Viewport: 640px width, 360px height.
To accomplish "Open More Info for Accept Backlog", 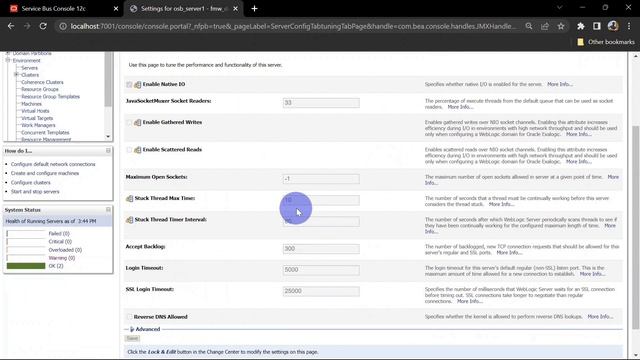I will click(509, 253).
